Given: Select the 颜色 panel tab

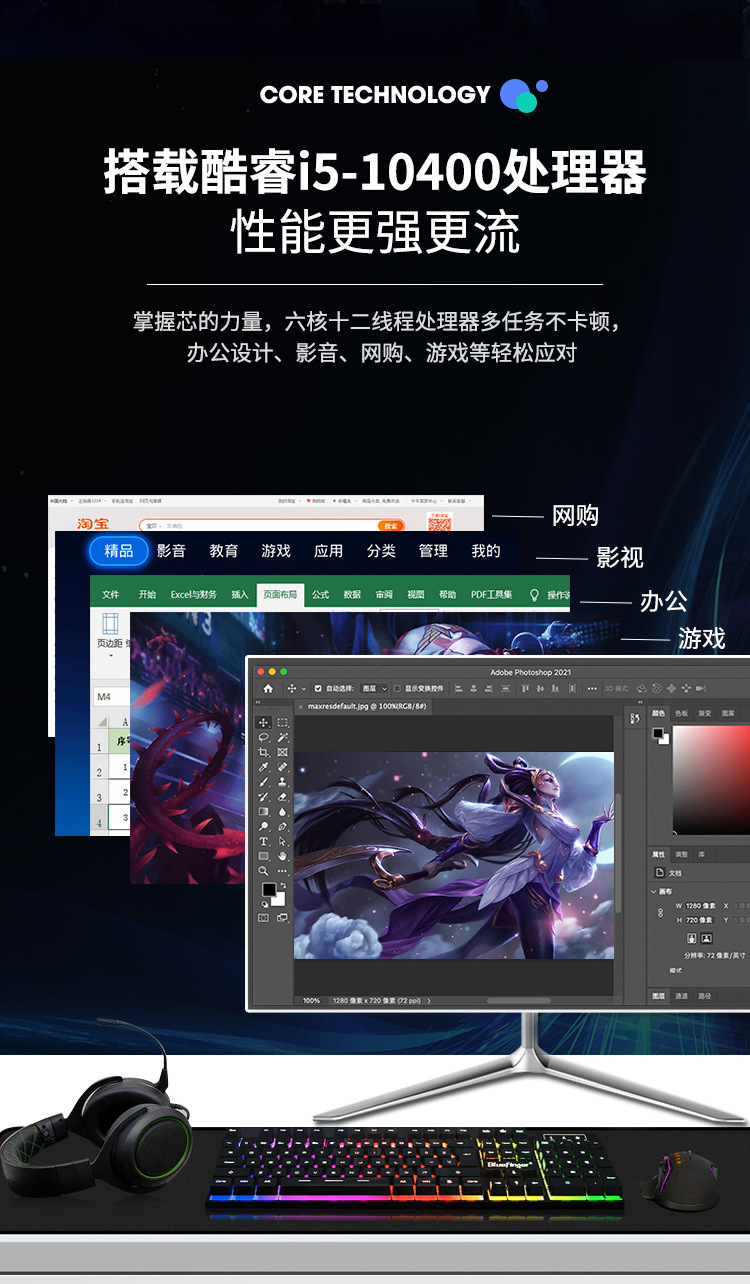Looking at the screenshot, I should click(x=659, y=713).
